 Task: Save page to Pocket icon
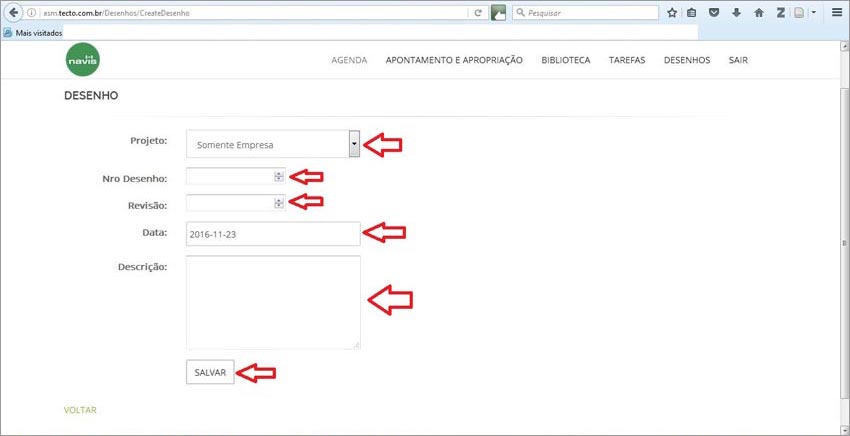[x=714, y=12]
